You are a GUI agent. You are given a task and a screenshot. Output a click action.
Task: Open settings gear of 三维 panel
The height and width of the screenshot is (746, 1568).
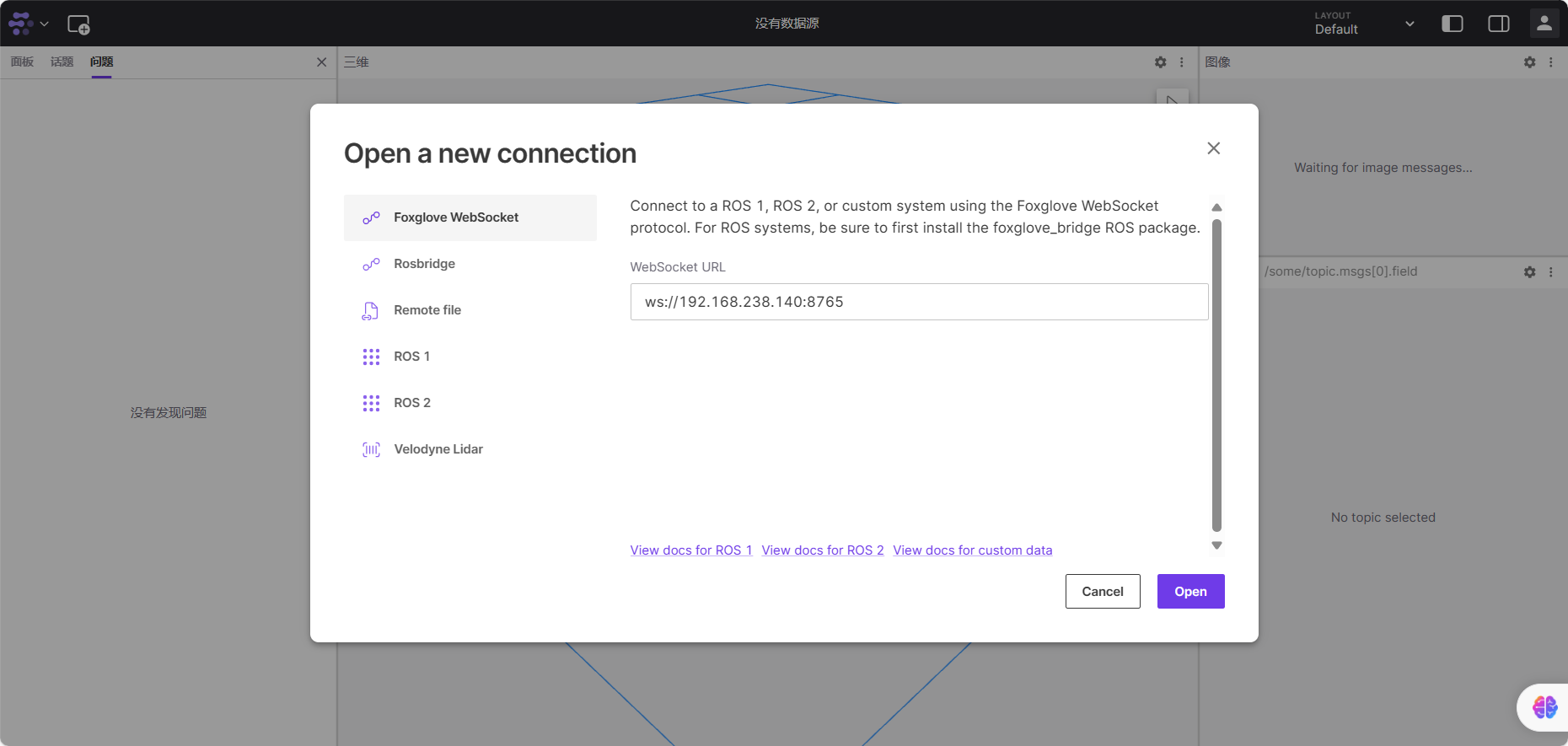[1161, 62]
